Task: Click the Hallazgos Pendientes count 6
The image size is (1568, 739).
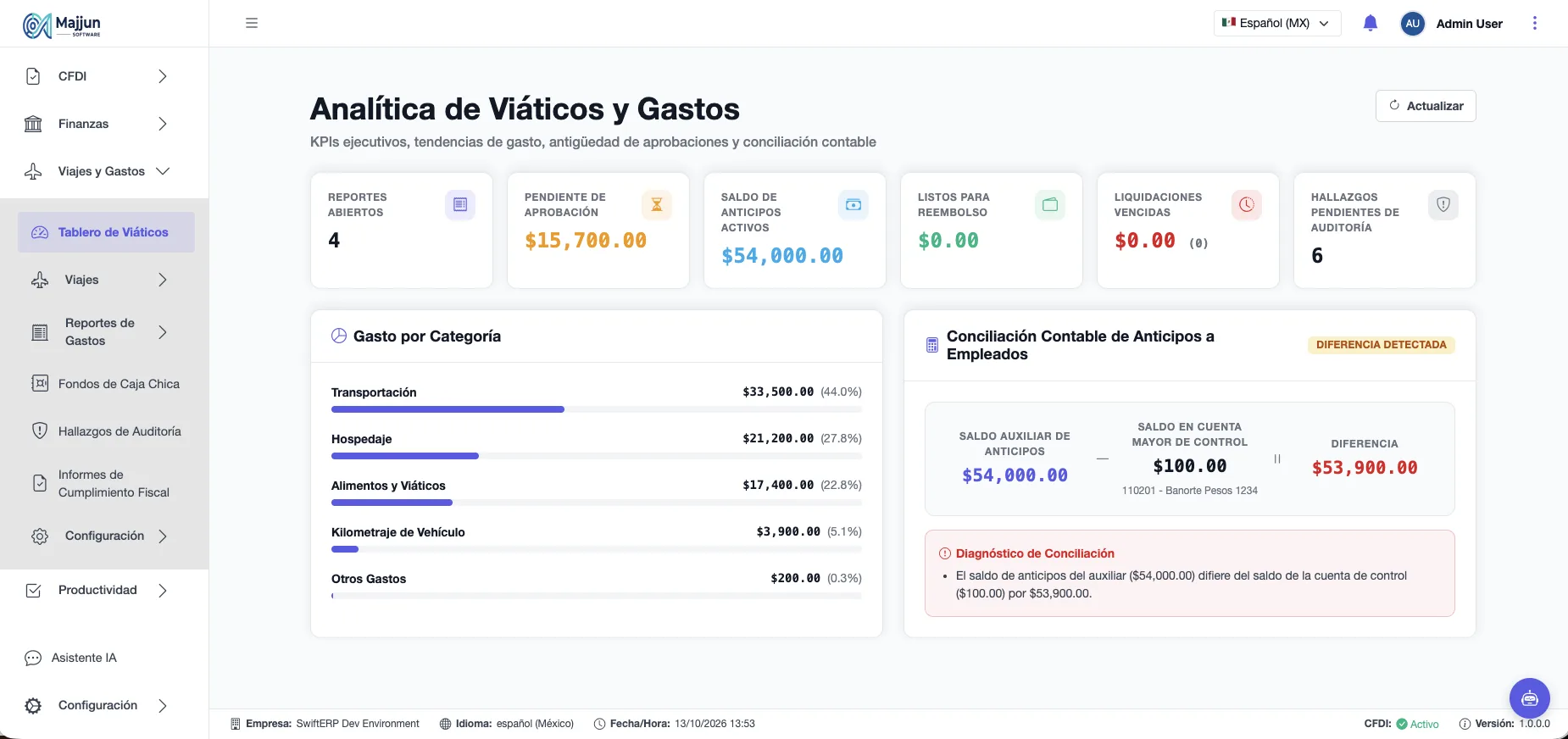Action: (1317, 256)
